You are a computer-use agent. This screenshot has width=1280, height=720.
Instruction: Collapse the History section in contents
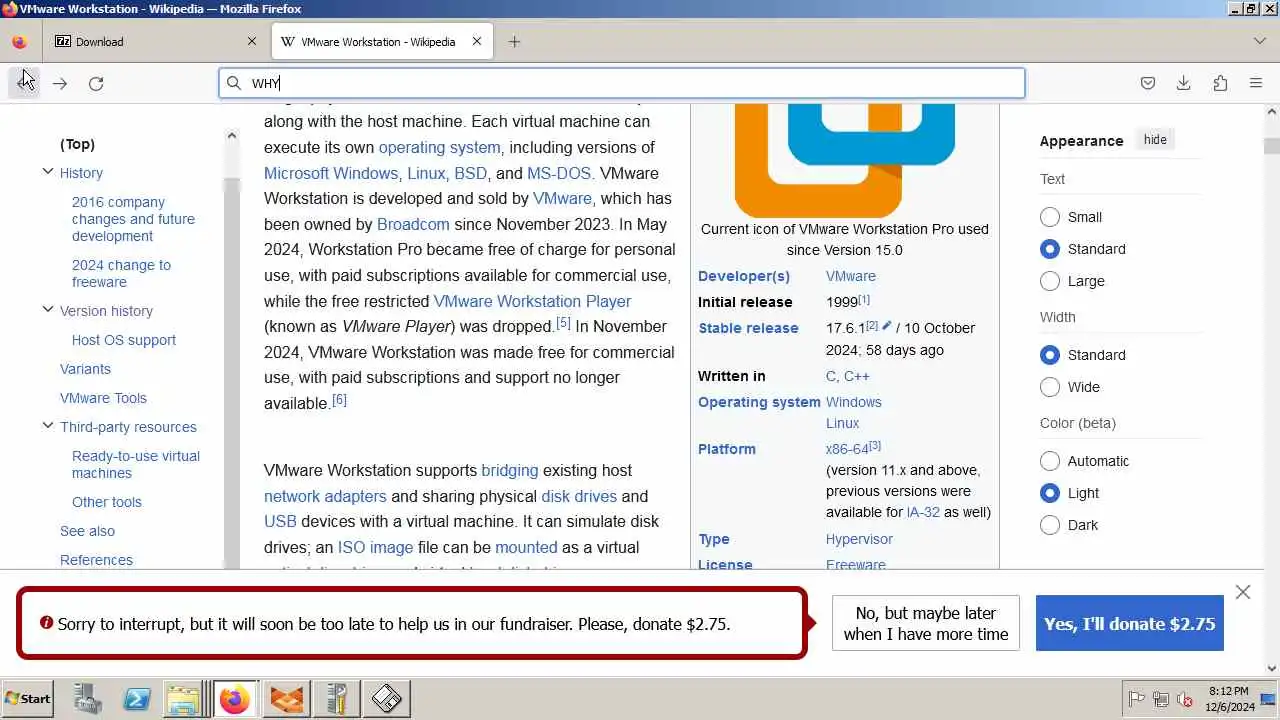click(47, 172)
